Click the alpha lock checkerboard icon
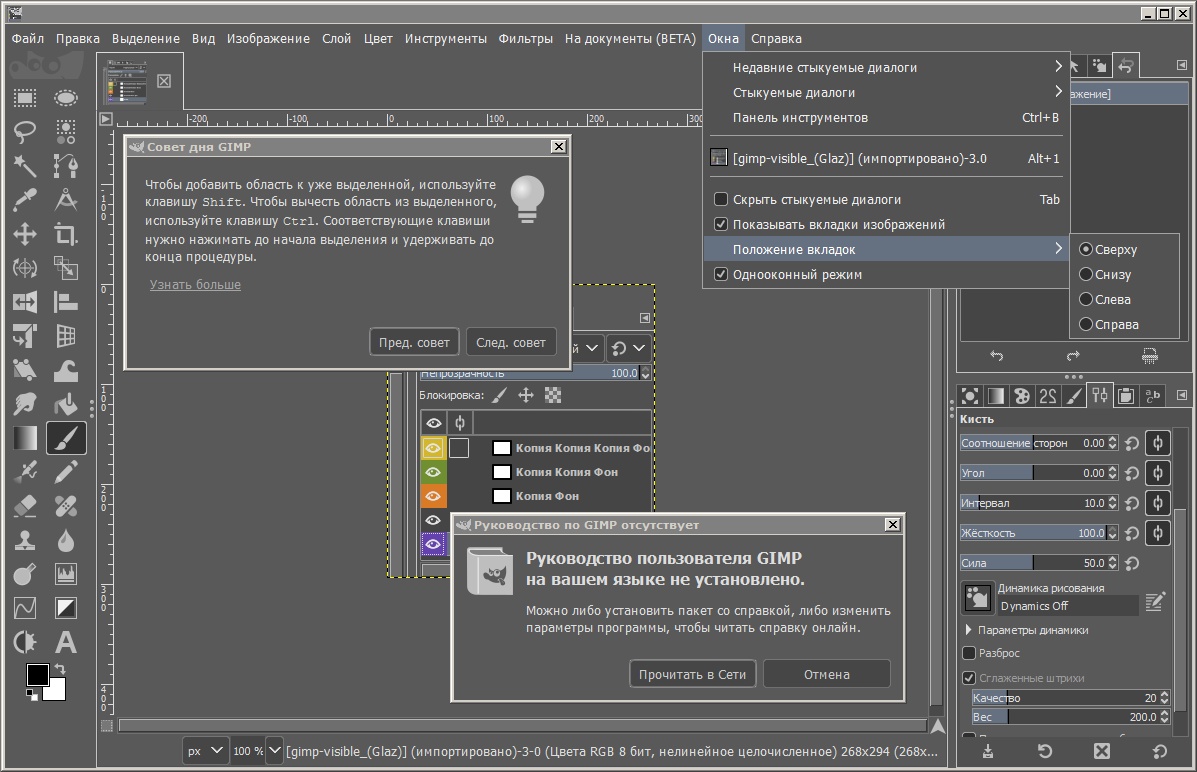This screenshot has height=772, width=1197. point(553,395)
